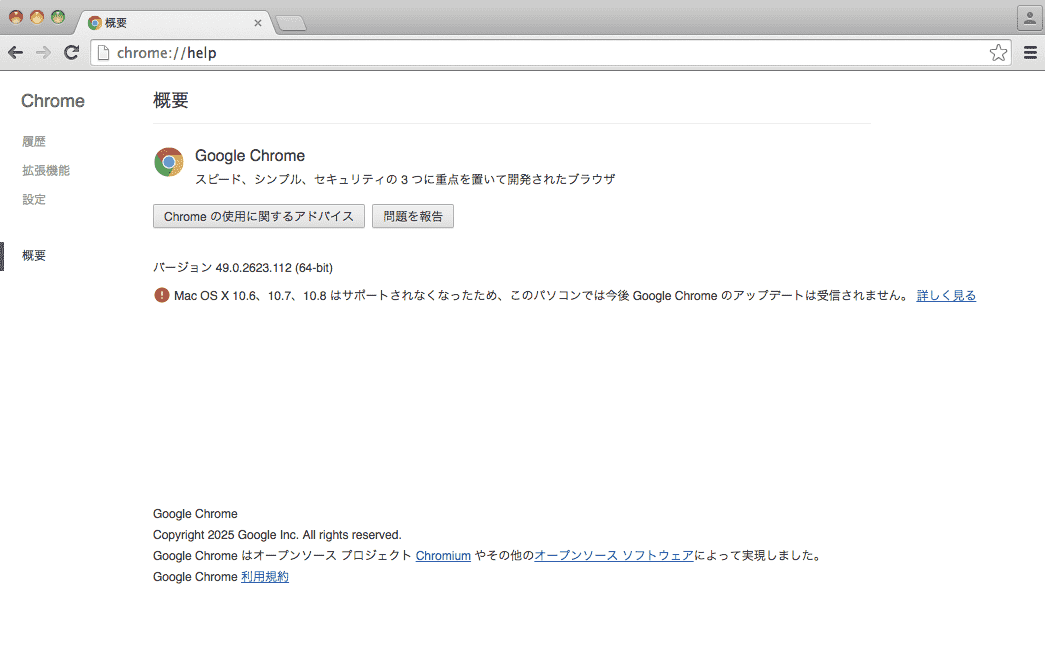The height and width of the screenshot is (667, 1045).
Task: Click the red warning icon beside the update message
Action: [161, 295]
